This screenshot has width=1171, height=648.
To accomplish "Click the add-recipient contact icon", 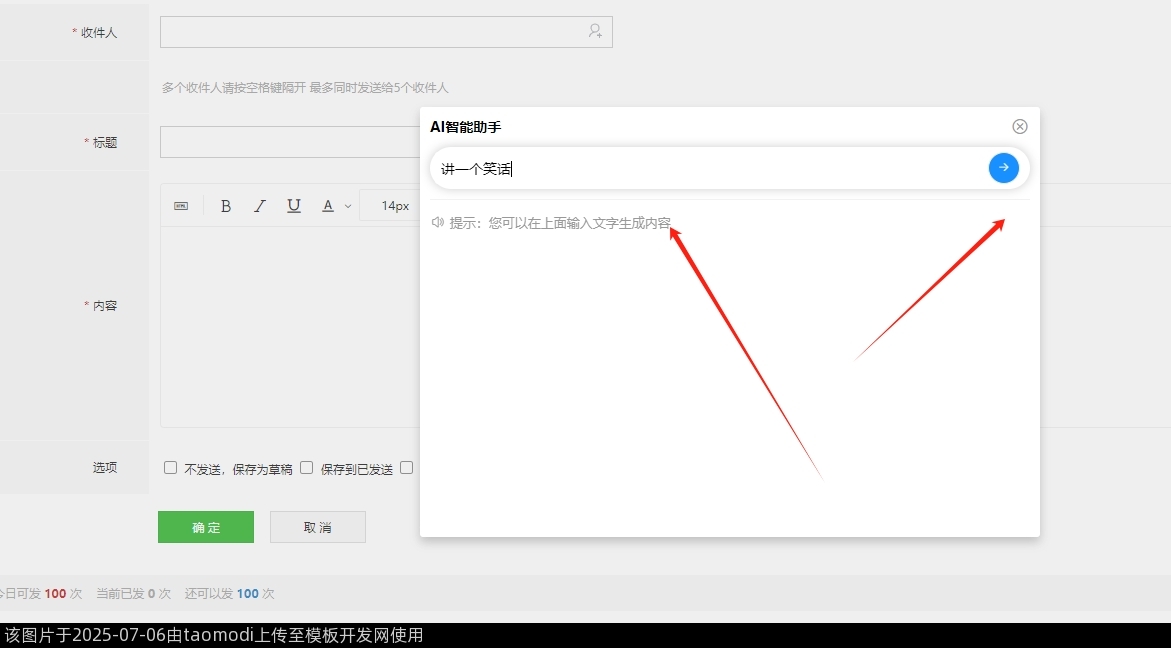I will 595,31.
